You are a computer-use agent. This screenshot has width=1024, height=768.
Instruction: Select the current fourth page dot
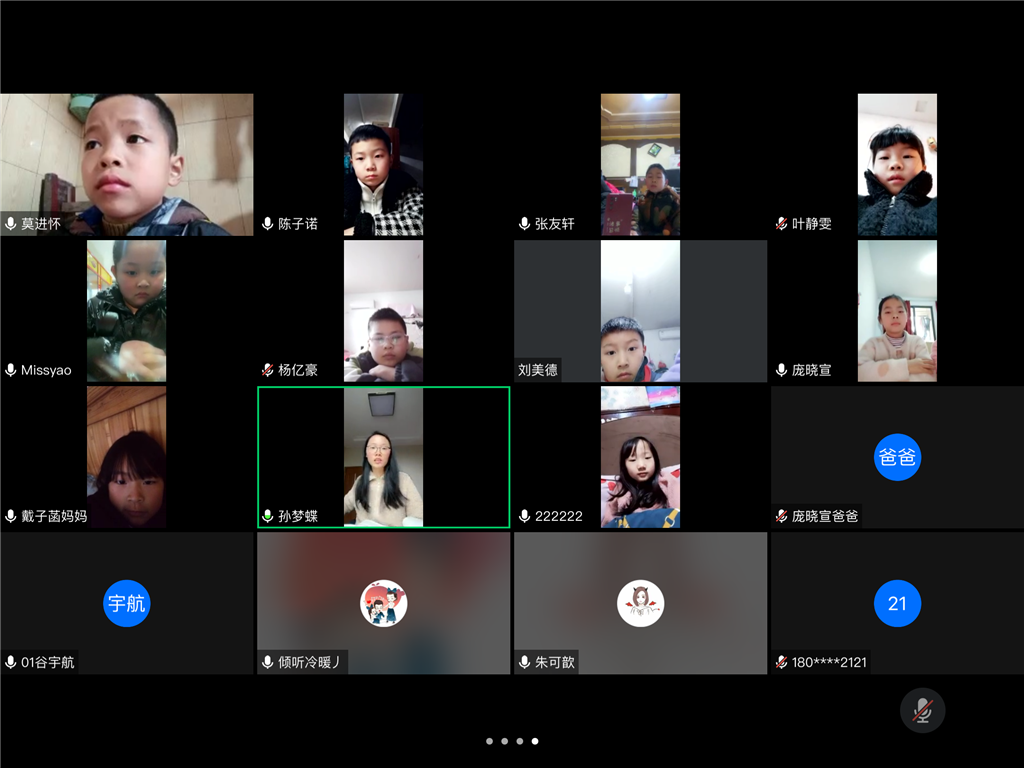click(535, 741)
